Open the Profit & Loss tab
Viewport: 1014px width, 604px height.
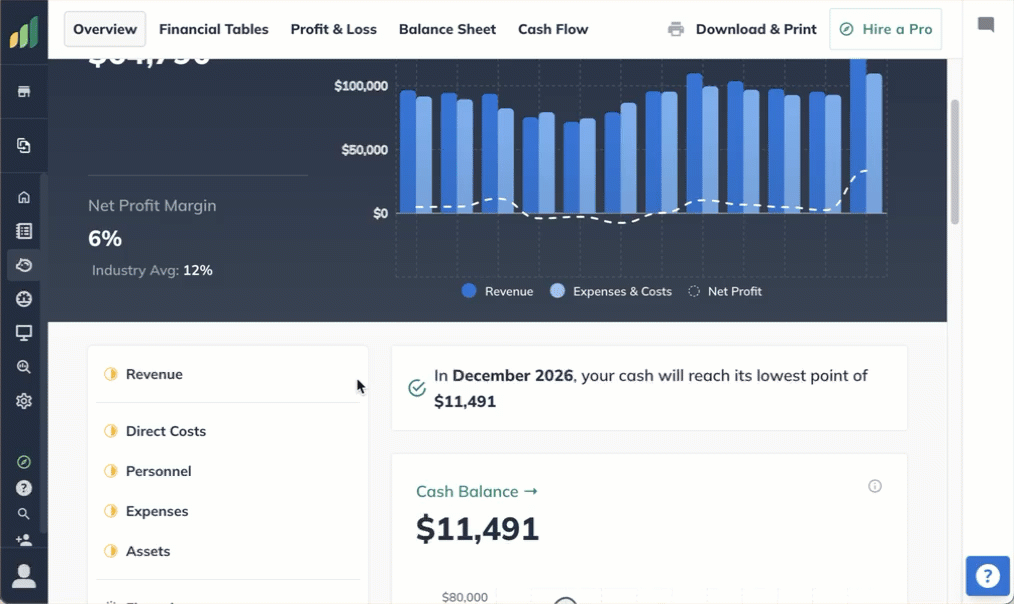coord(333,29)
